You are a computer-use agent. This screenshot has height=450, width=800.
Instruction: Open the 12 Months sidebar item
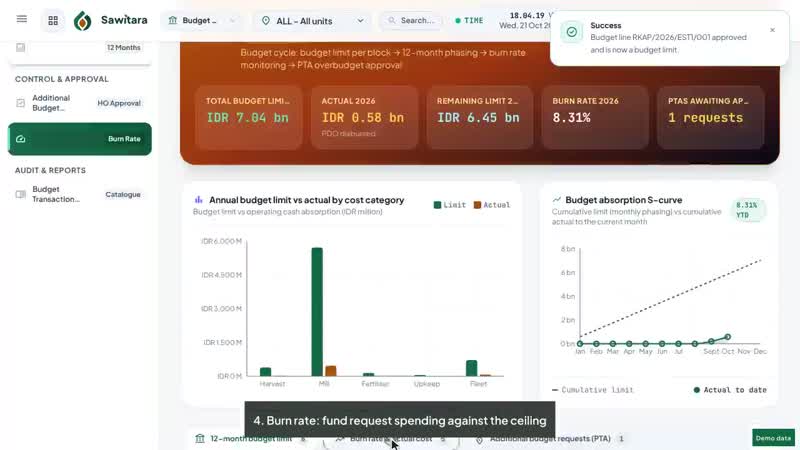[x=80, y=47]
